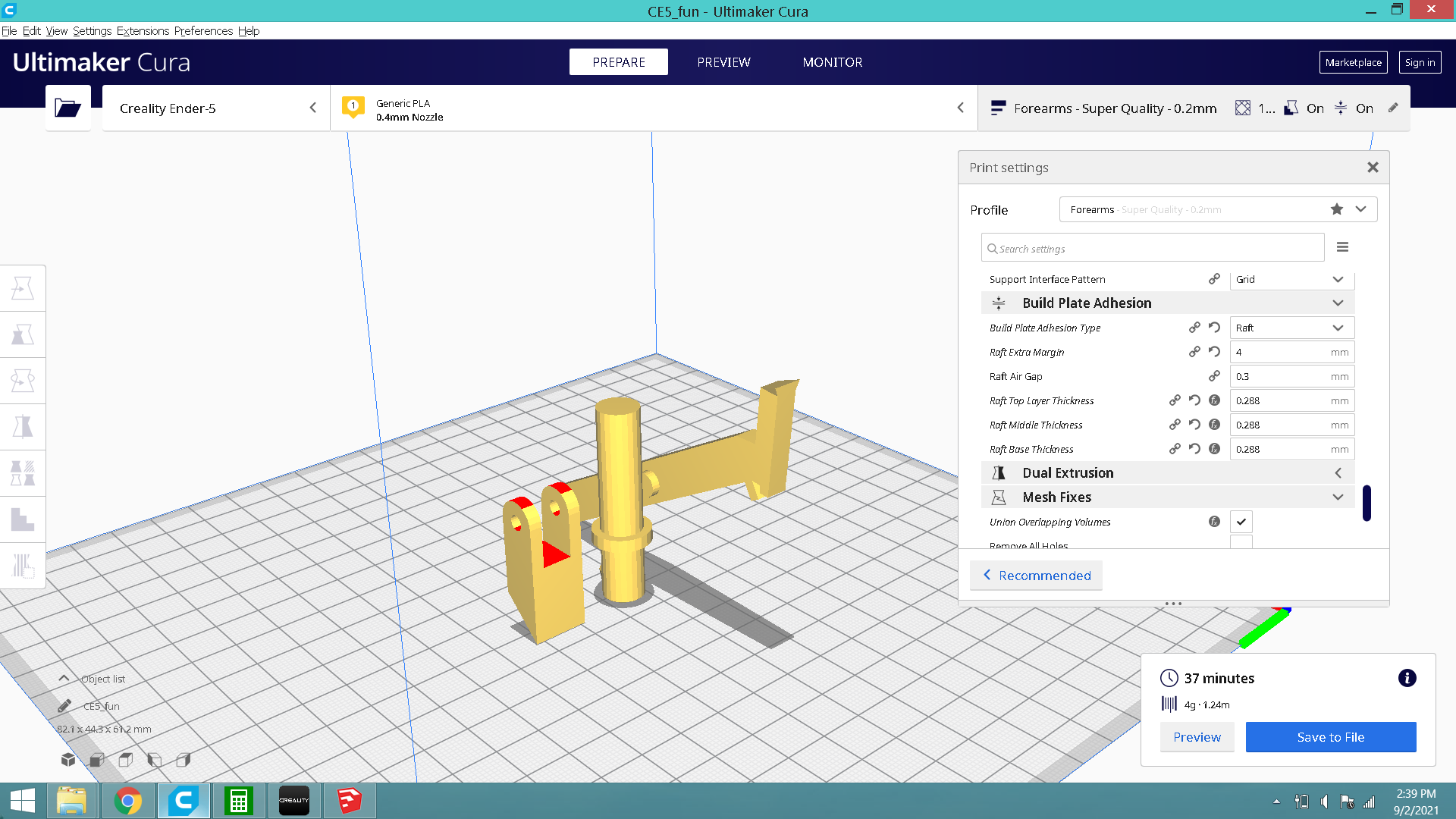The height and width of the screenshot is (819, 1456).
Task: Reset Build Plate Adhesion Type value
Action: [1214, 328]
